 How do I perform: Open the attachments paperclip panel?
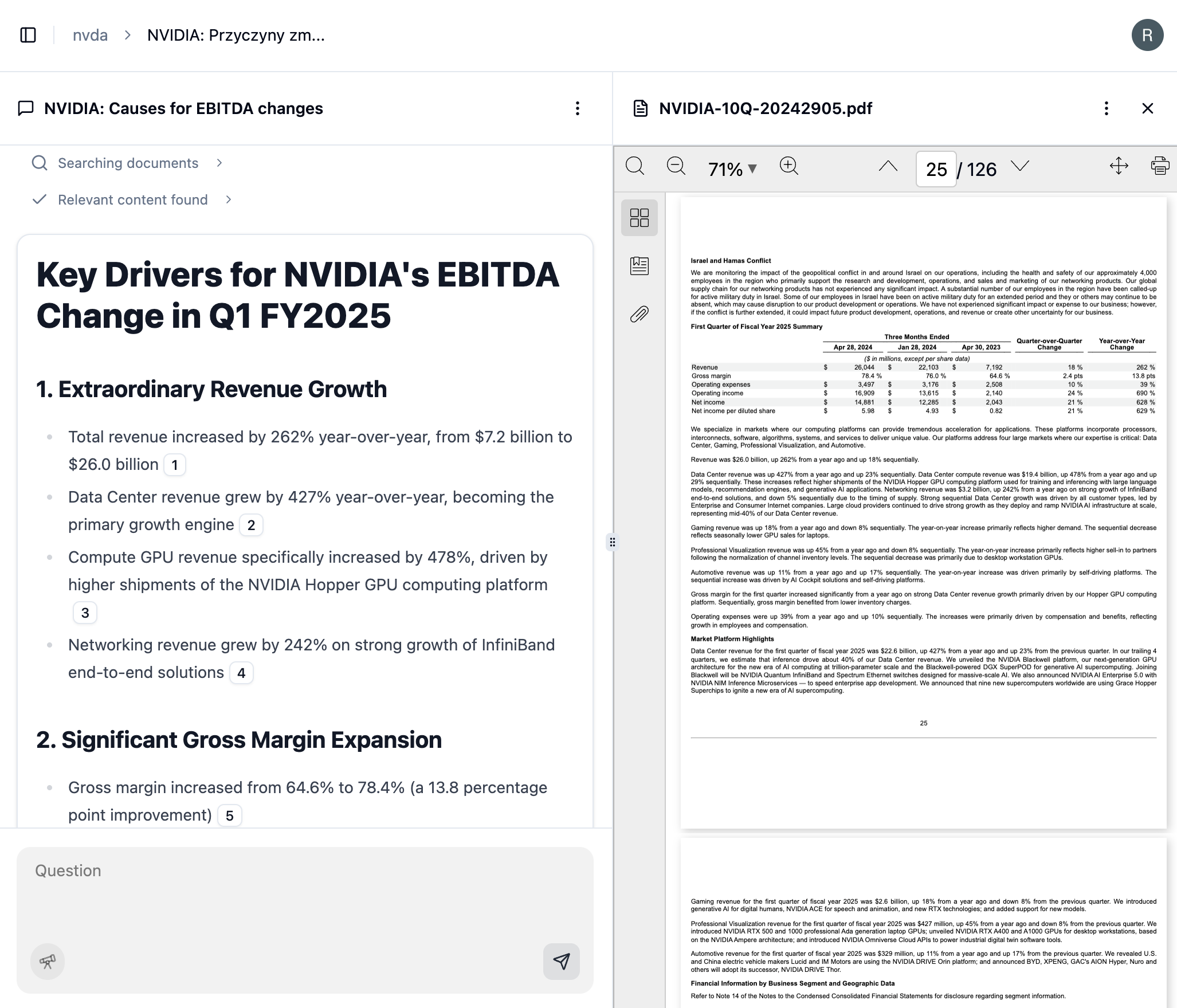[639, 314]
